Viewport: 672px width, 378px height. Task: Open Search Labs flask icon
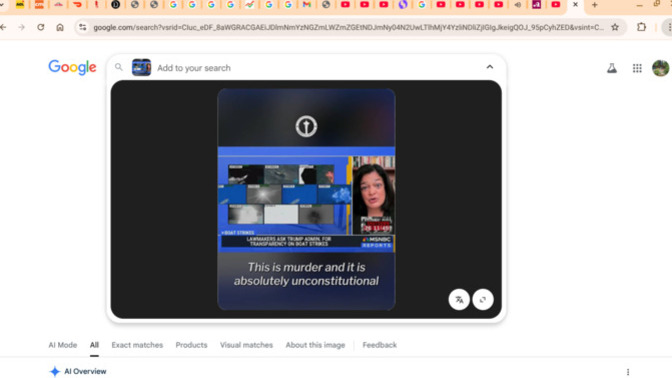(x=612, y=68)
